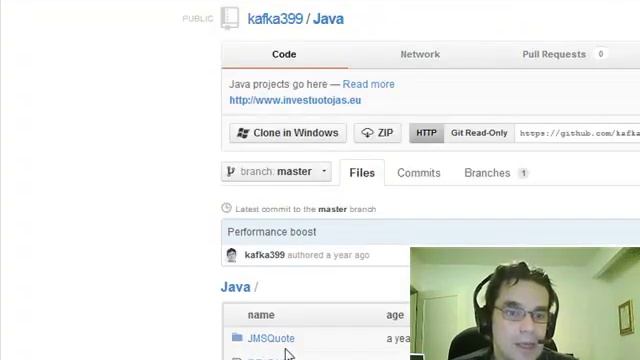Click the JMSQuote folder icon

pos(237,337)
